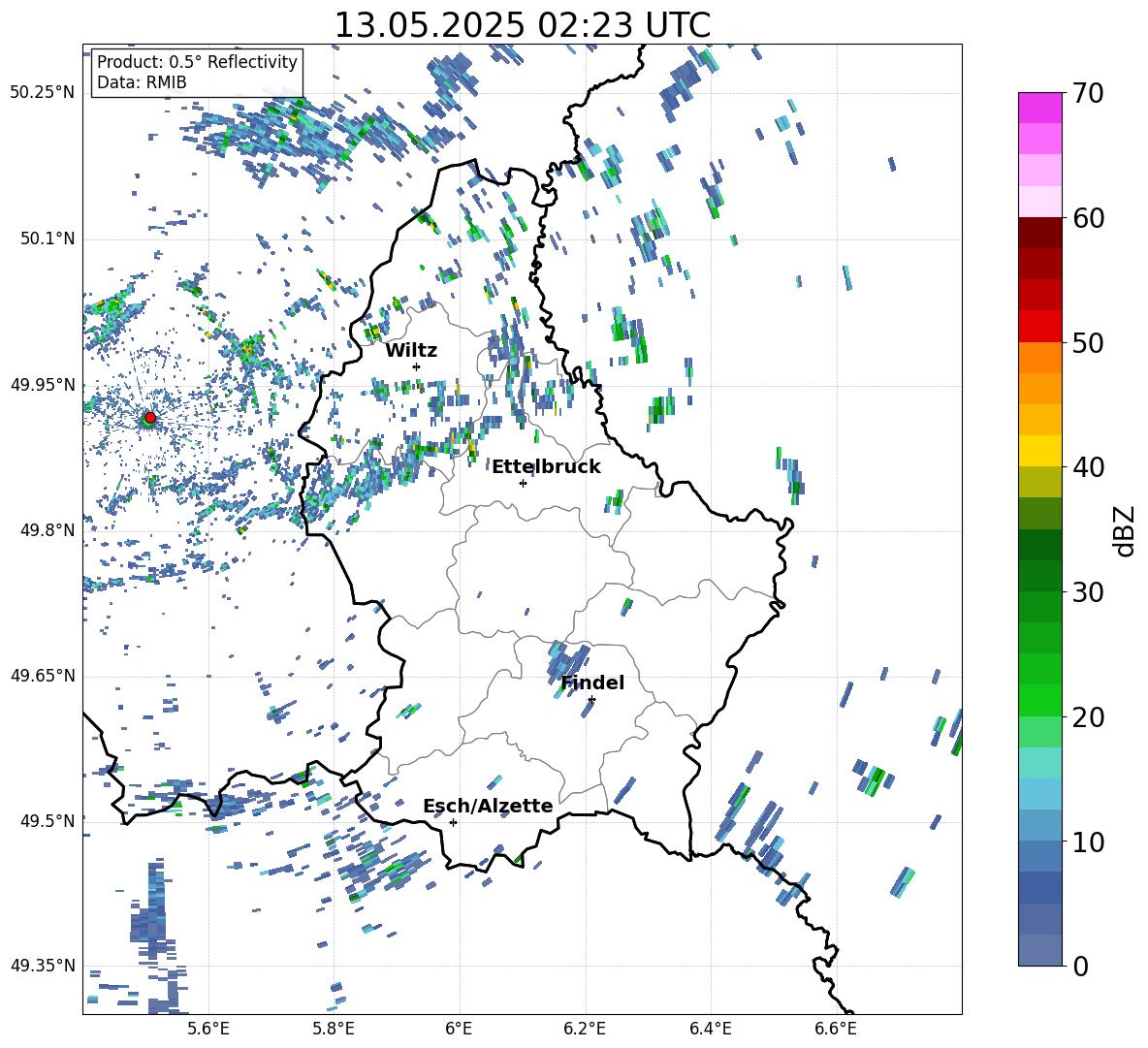The image size is (1148, 1048).
Task: Click the 49.95°N latitude tick label
Action: tap(43, 384)
